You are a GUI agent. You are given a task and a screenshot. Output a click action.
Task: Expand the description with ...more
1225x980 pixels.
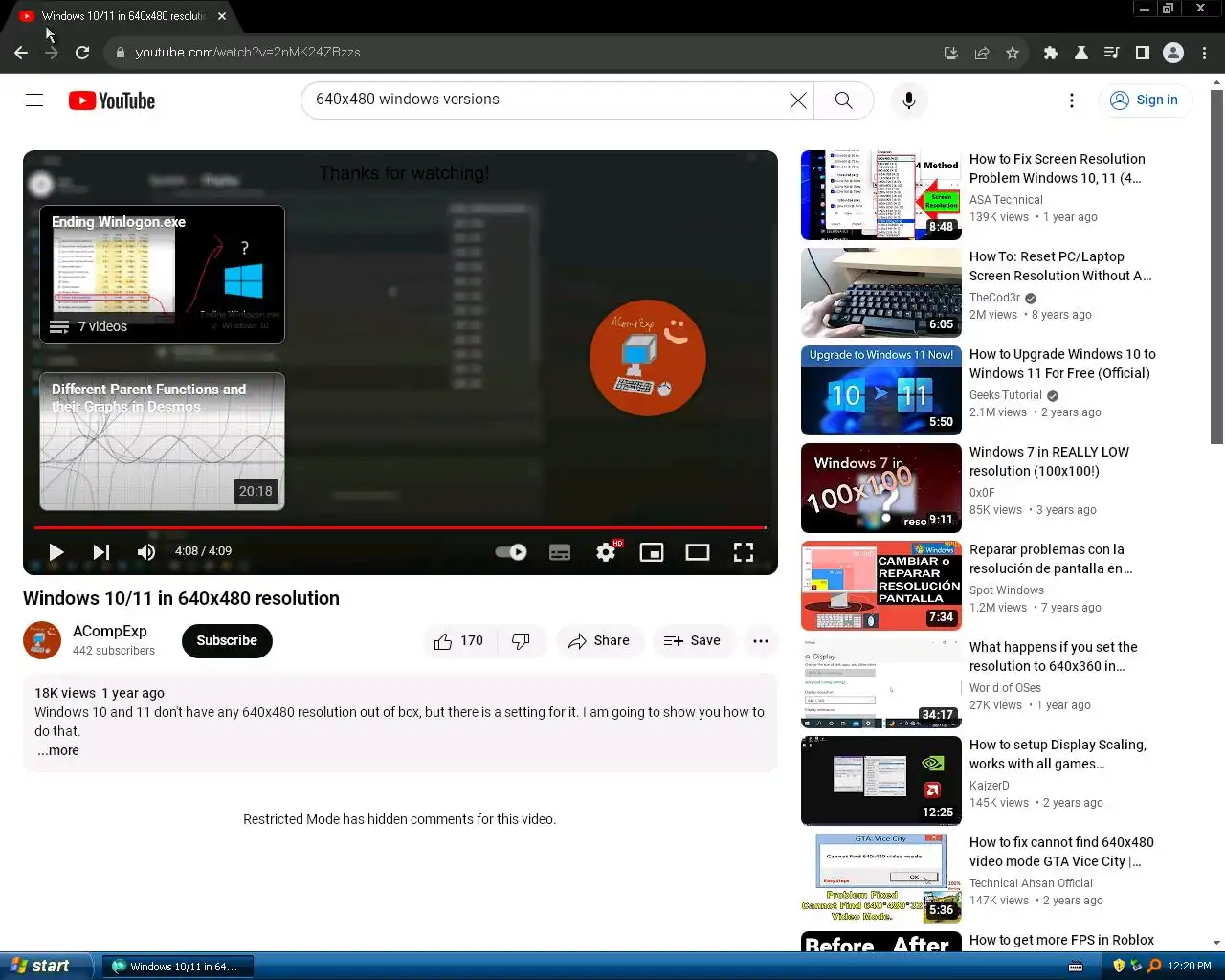point(58,751)
